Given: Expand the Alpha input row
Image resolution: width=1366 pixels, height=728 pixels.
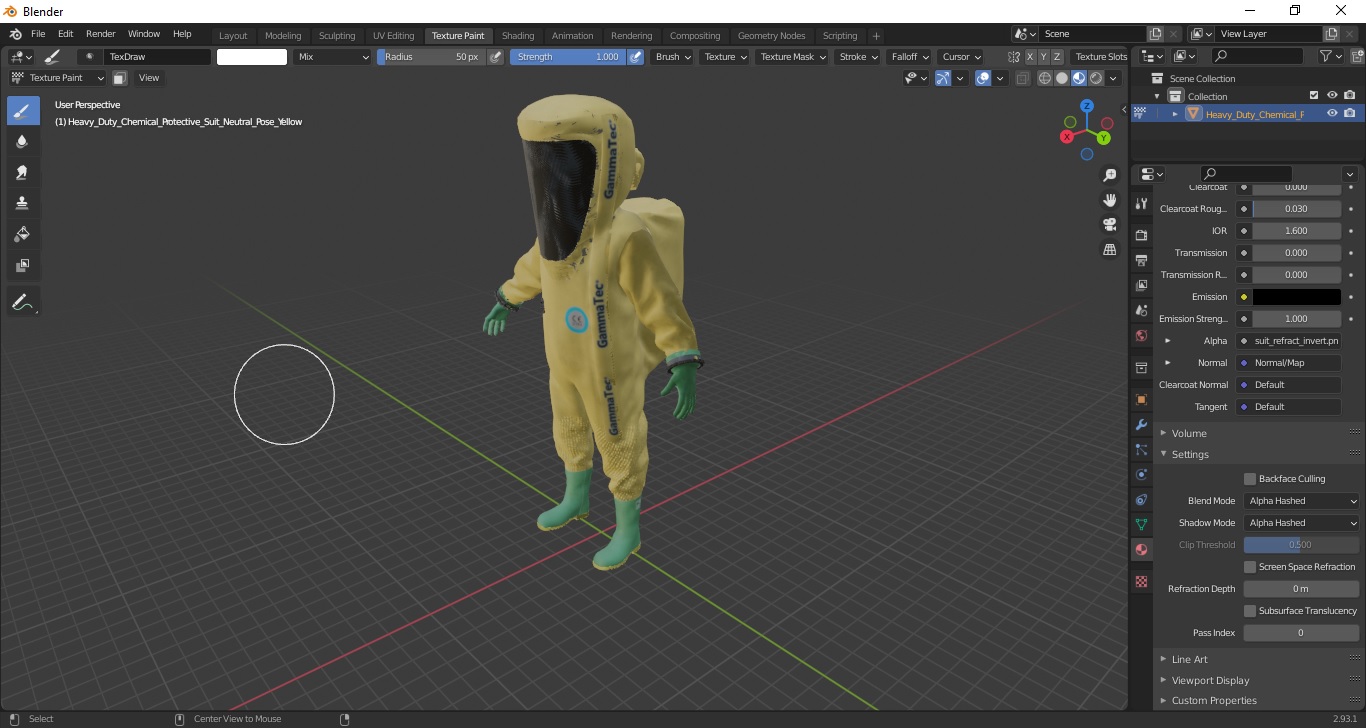Looking at the screenshot, I should [1167, 341].
